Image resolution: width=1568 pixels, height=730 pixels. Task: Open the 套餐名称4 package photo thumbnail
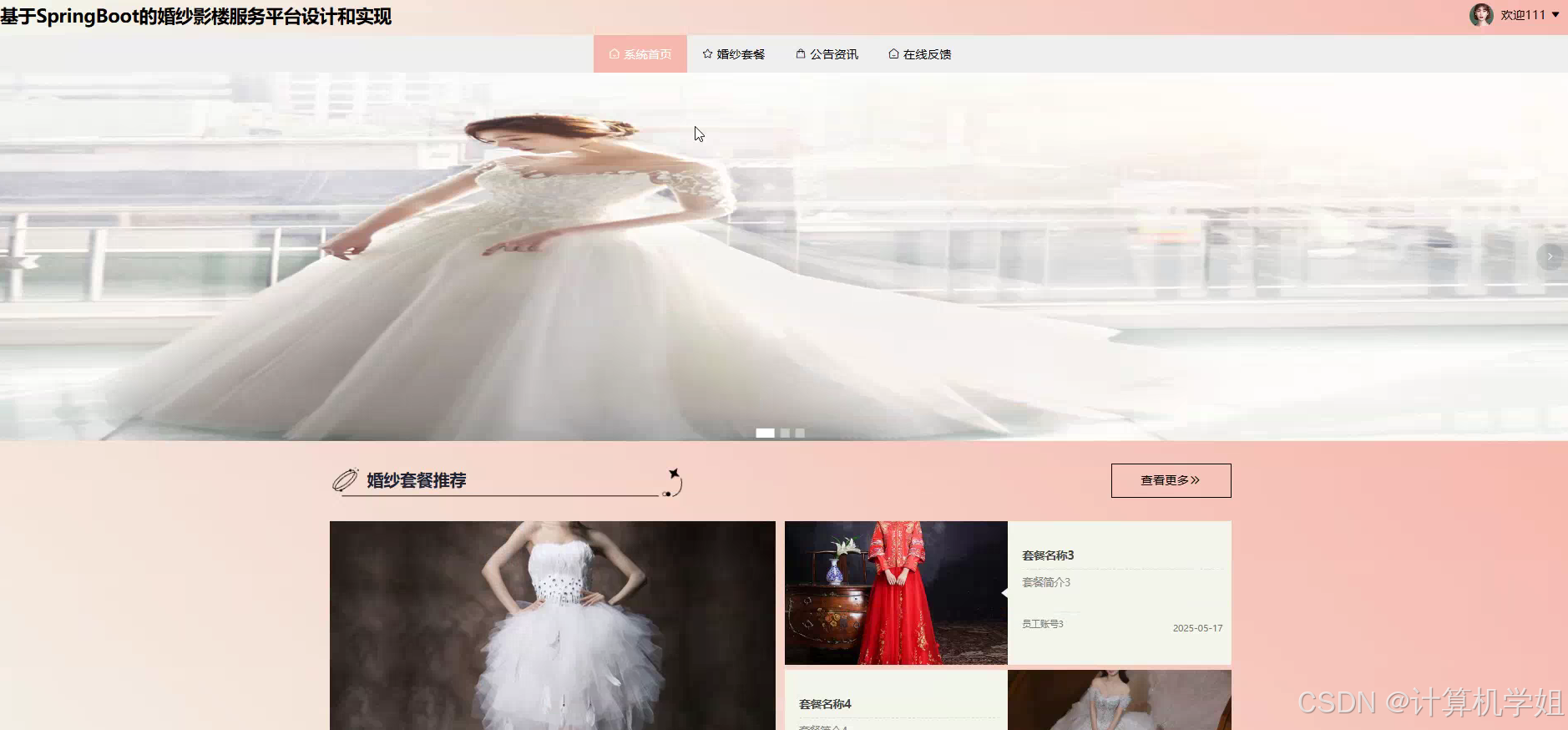(x=1119, y=700)
